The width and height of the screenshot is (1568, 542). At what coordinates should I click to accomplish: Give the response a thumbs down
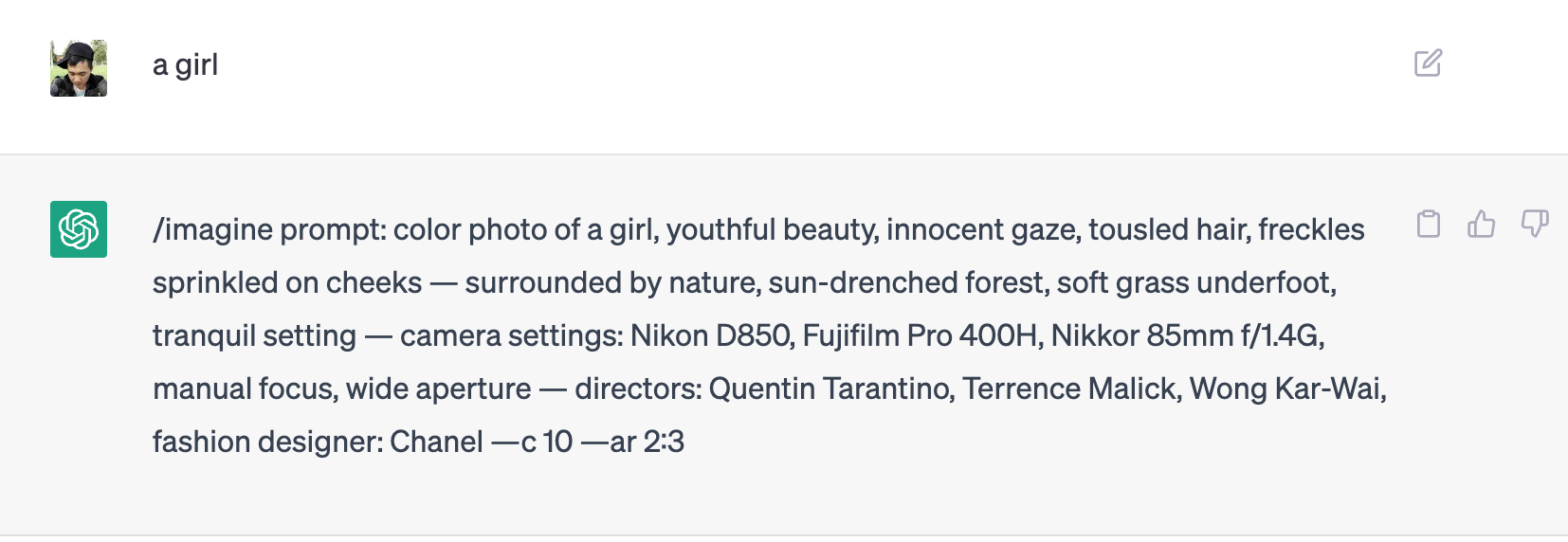click(1535, 224)
